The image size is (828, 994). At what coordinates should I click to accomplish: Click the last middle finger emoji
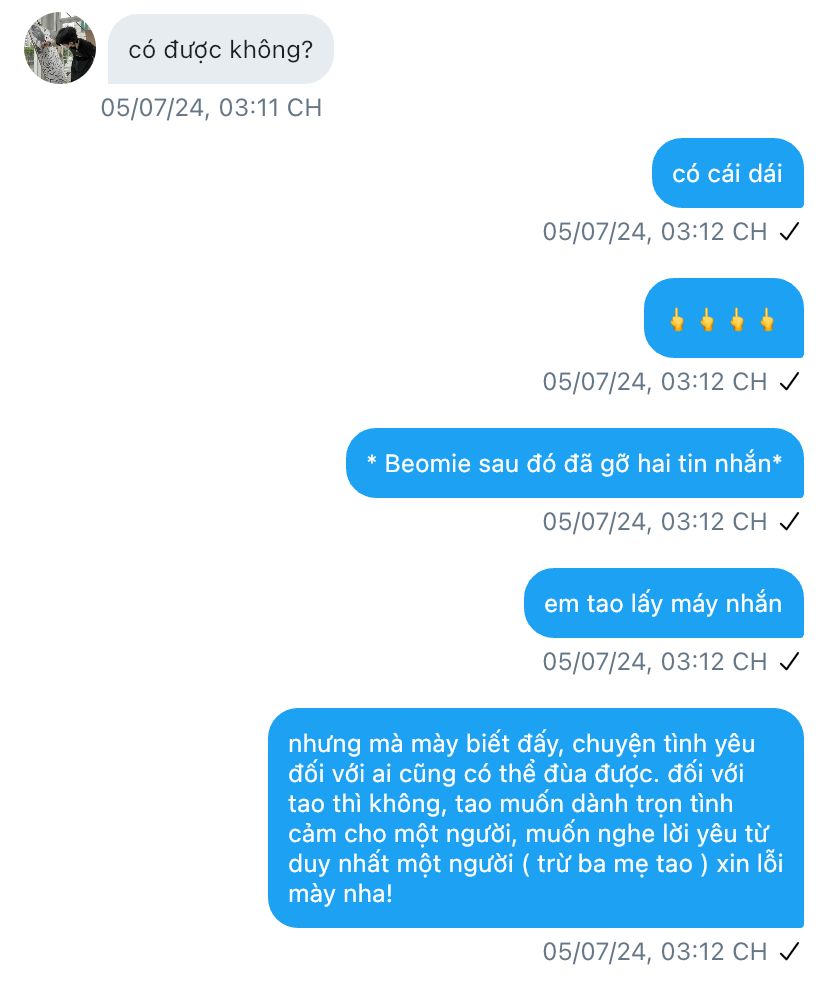(x=767, y=320)
